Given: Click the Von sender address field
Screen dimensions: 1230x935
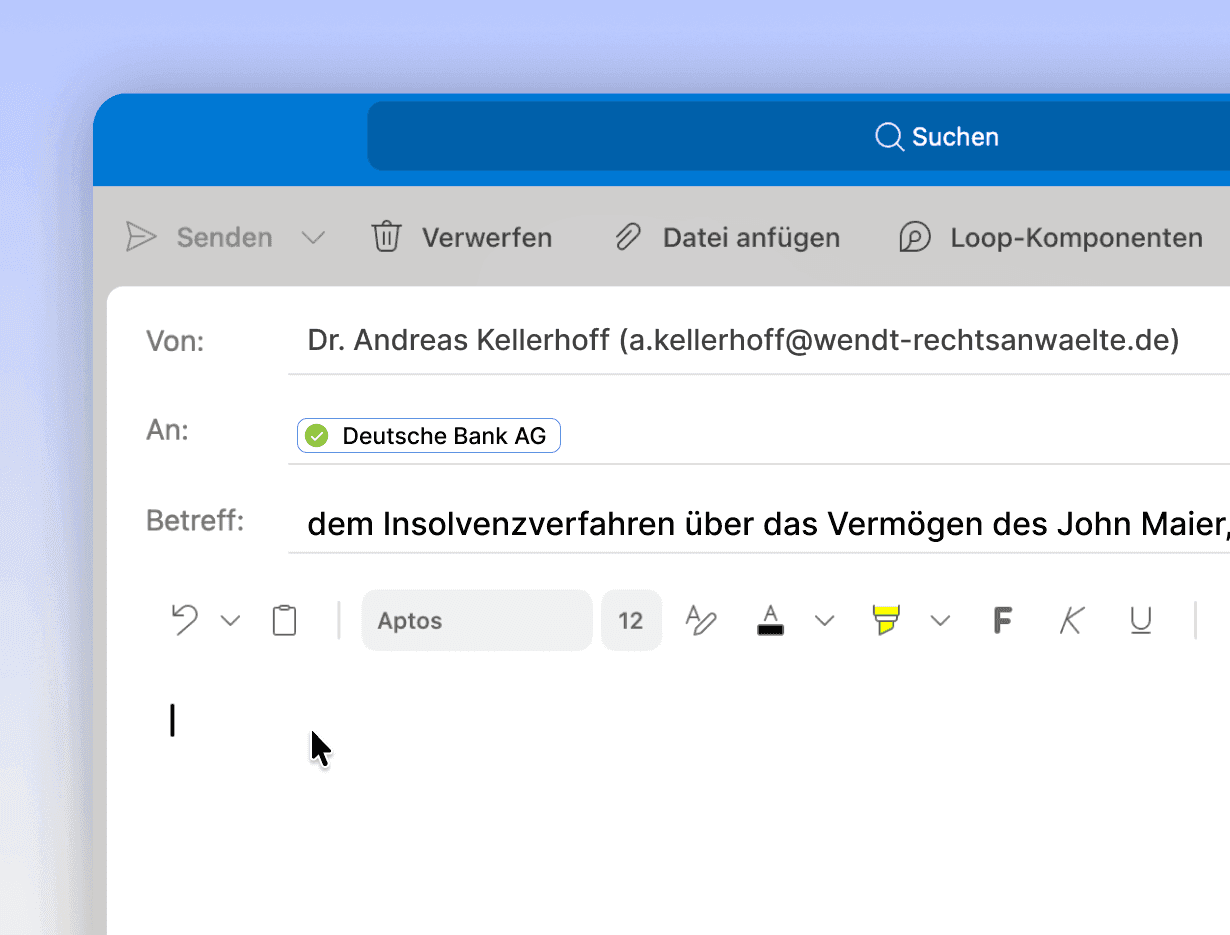Looking at the screenshot, I should (x=759, y=341).
